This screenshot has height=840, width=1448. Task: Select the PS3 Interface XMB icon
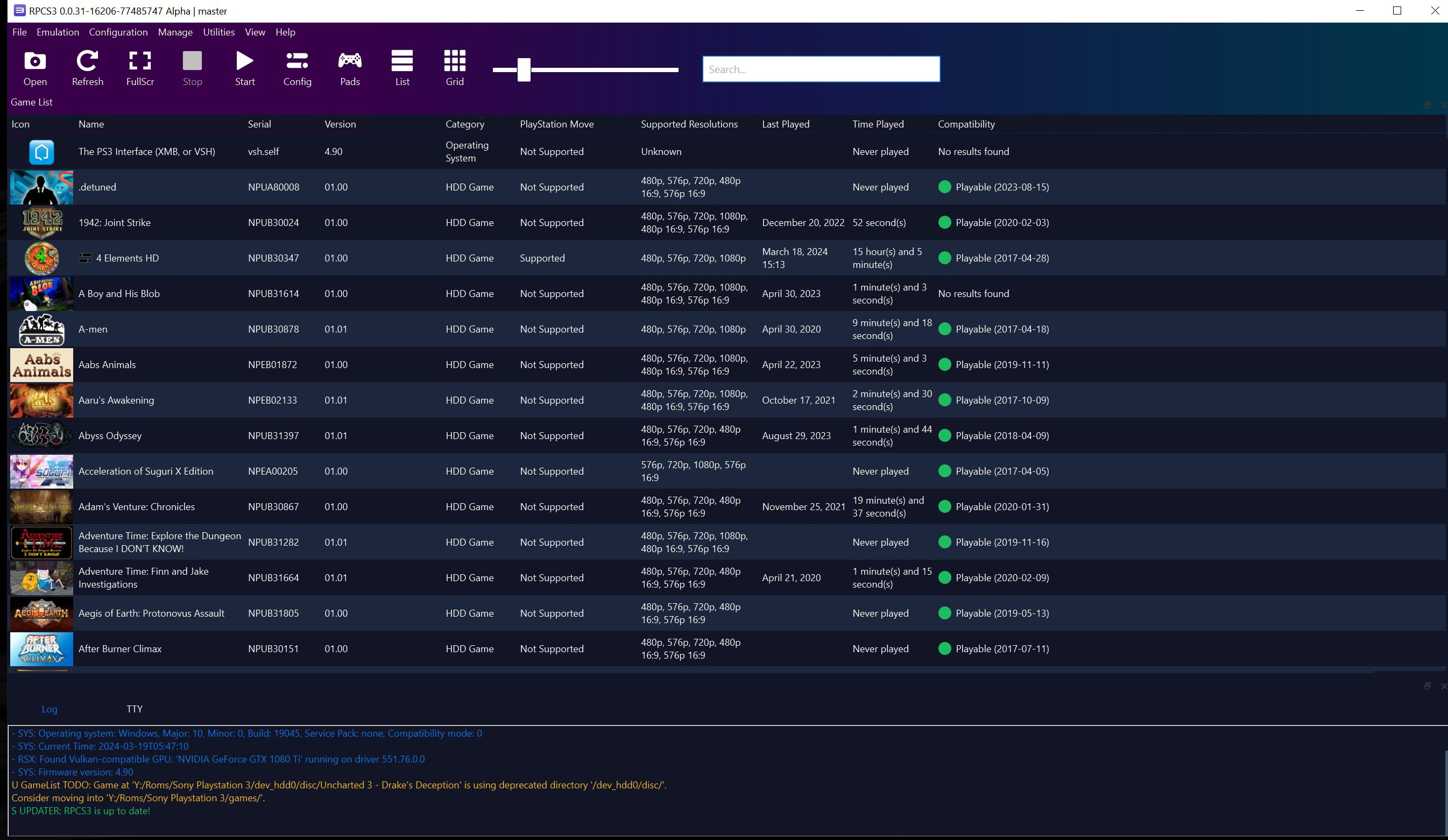(x=41, y=152)
